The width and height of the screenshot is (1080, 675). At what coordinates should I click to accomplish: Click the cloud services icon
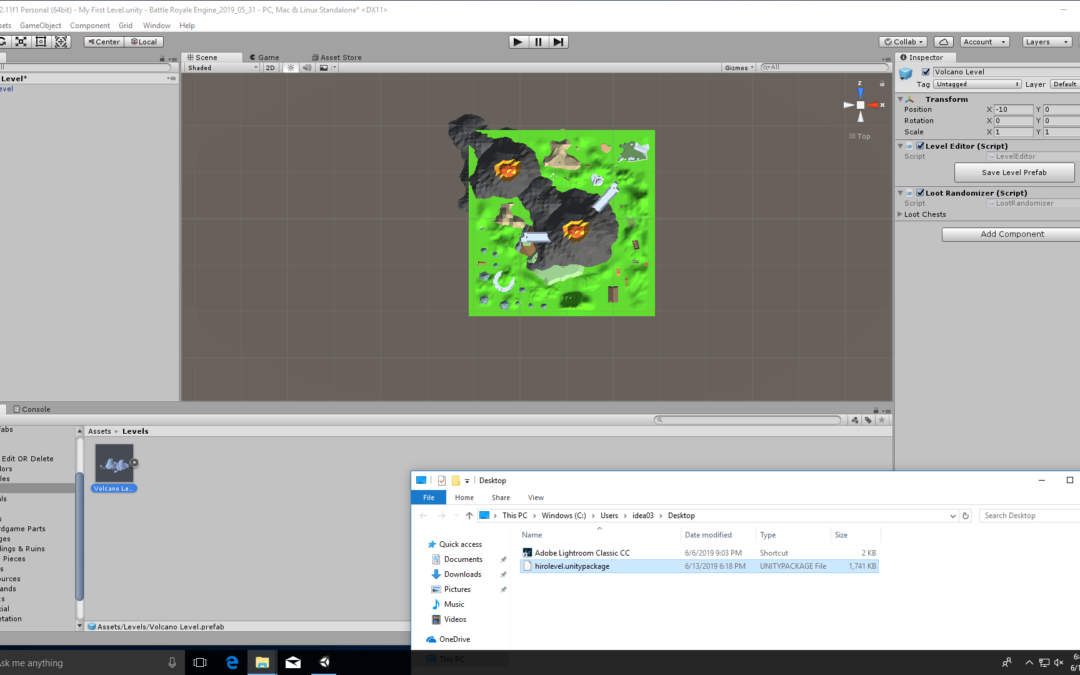click(x=944, y=42)
